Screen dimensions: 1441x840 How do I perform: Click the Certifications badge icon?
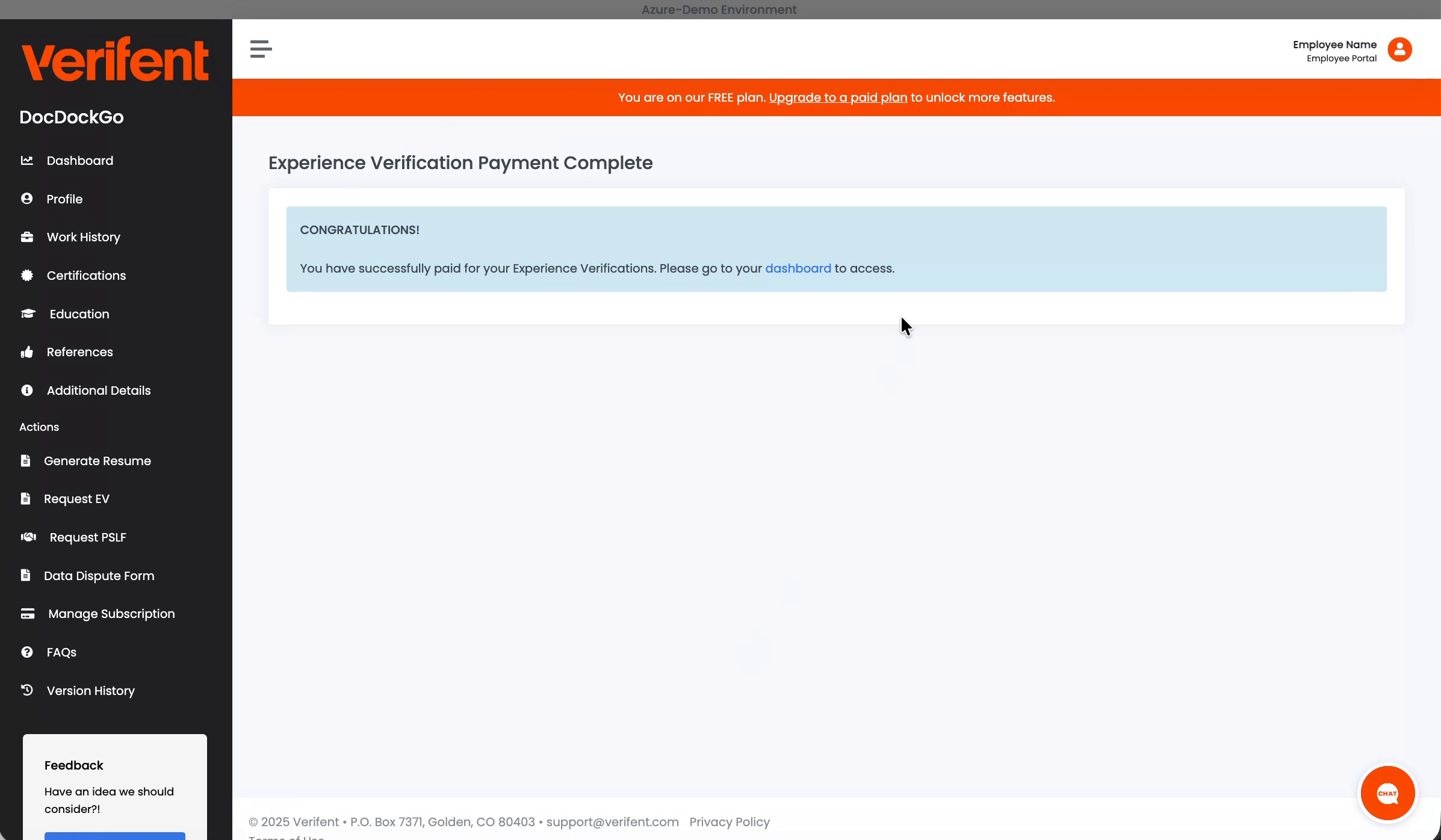click(x=28, y=275)
